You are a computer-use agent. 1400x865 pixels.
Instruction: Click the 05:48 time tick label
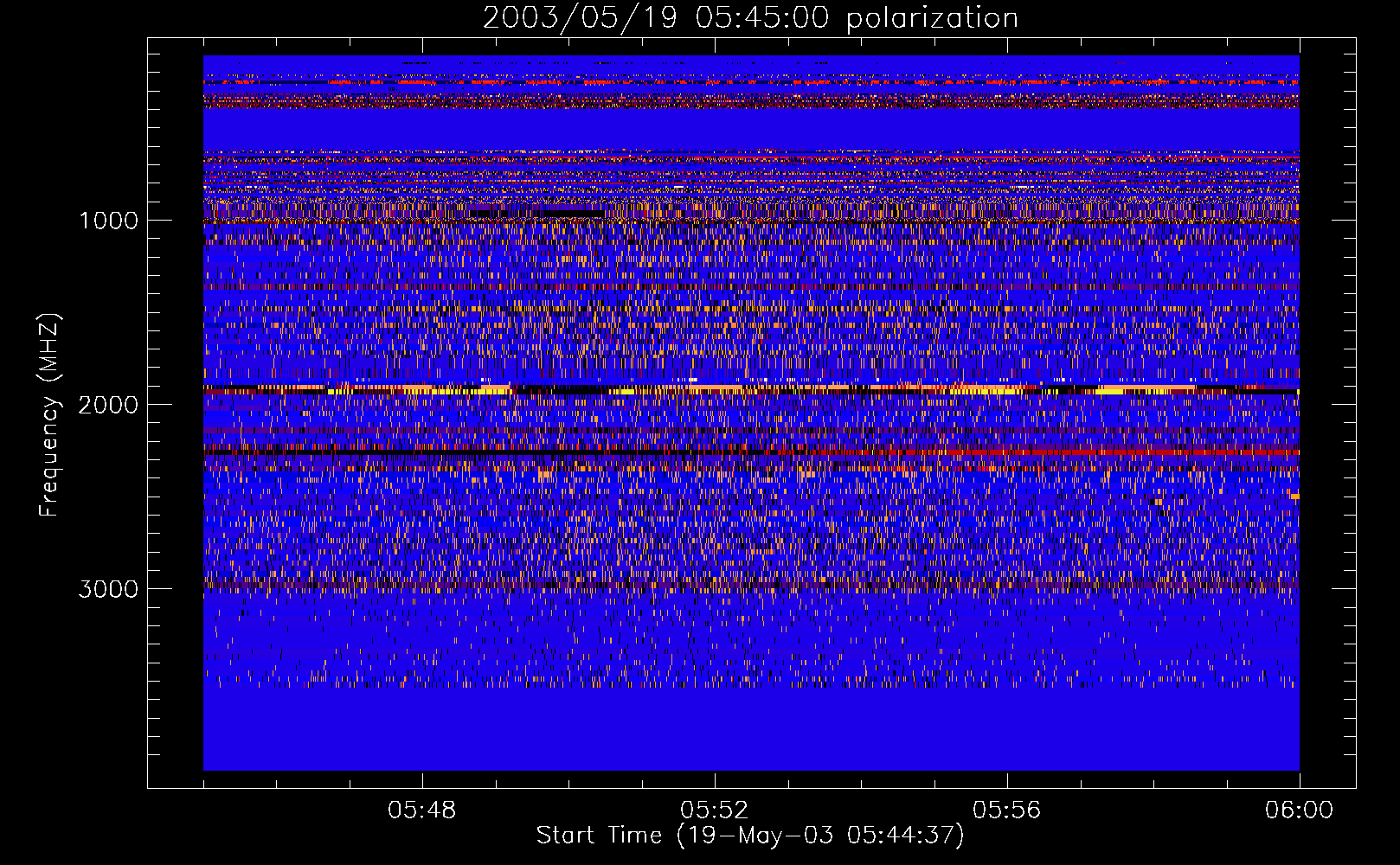click(422, 810)
